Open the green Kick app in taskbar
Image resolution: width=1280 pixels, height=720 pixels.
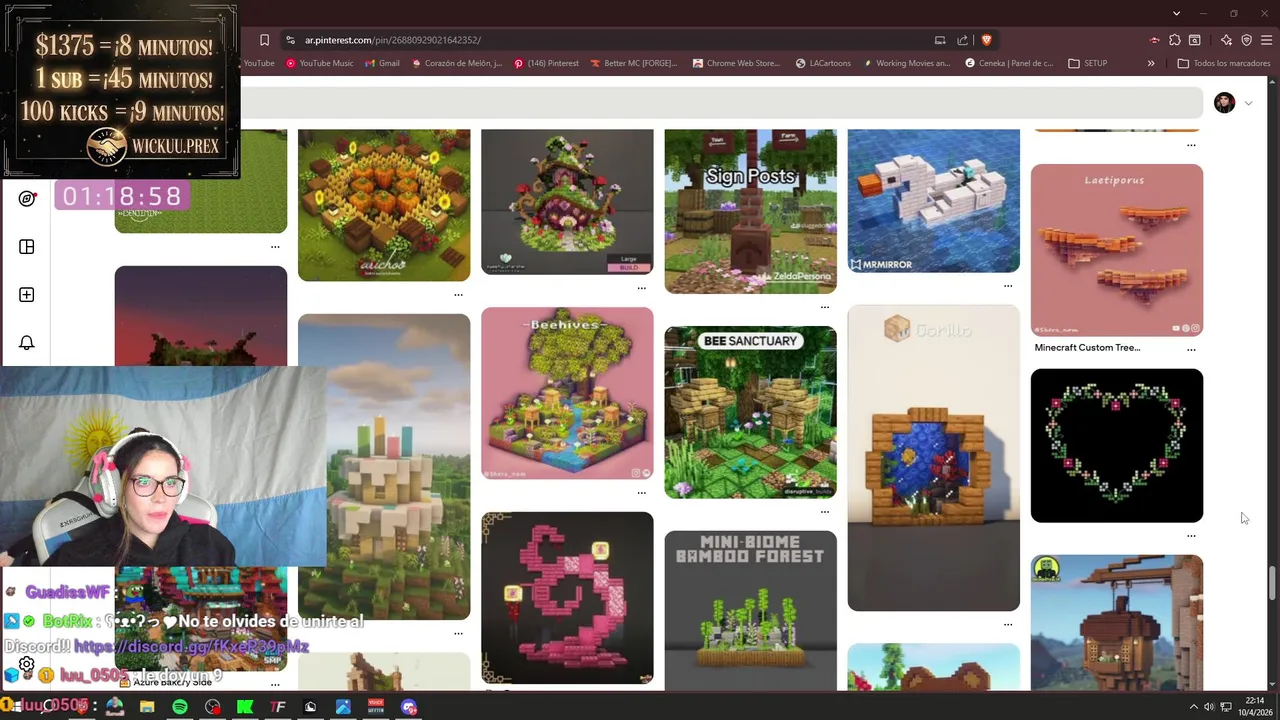[x=245, y=707]
